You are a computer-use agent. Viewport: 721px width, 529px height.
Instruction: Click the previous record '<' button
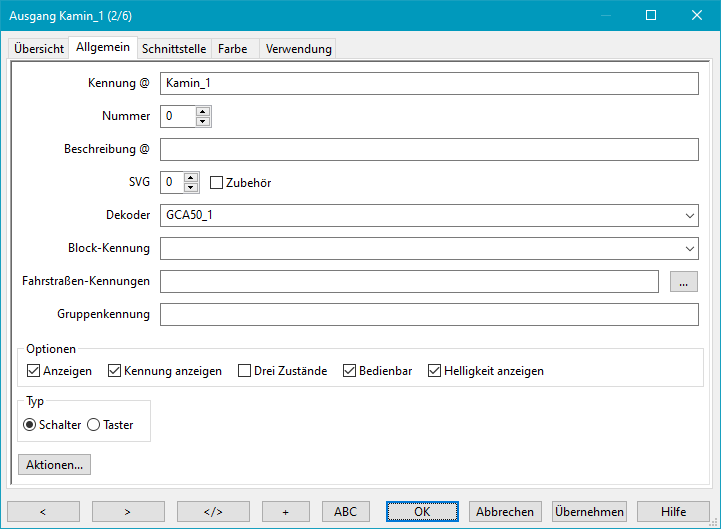(x=43, y=511)
